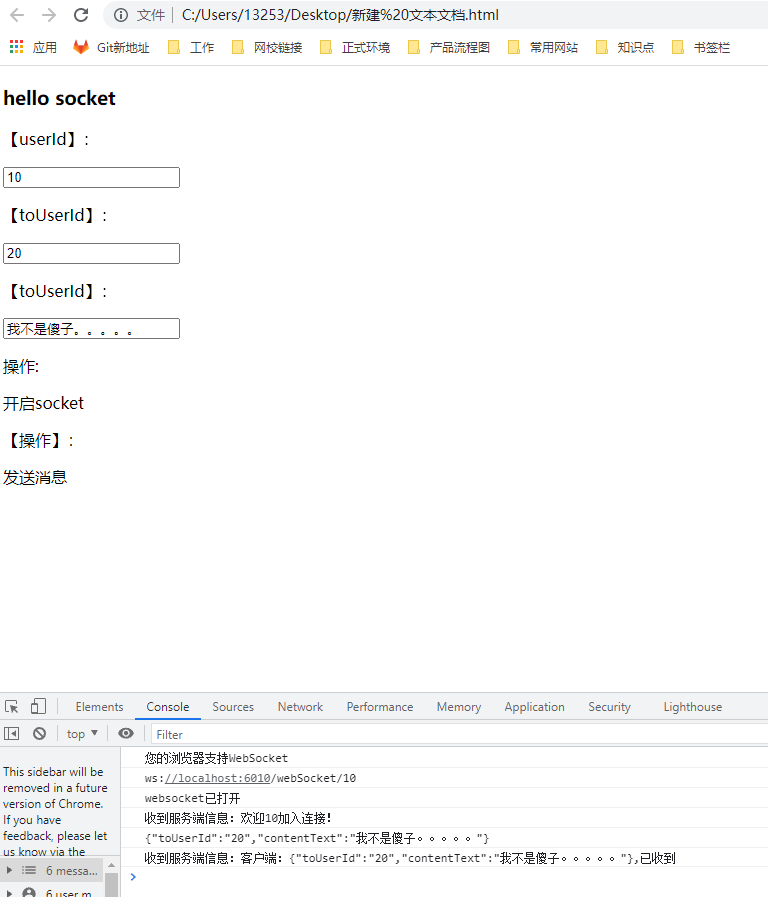Focus the toUserId field containing 20

[x=91, y=253]
